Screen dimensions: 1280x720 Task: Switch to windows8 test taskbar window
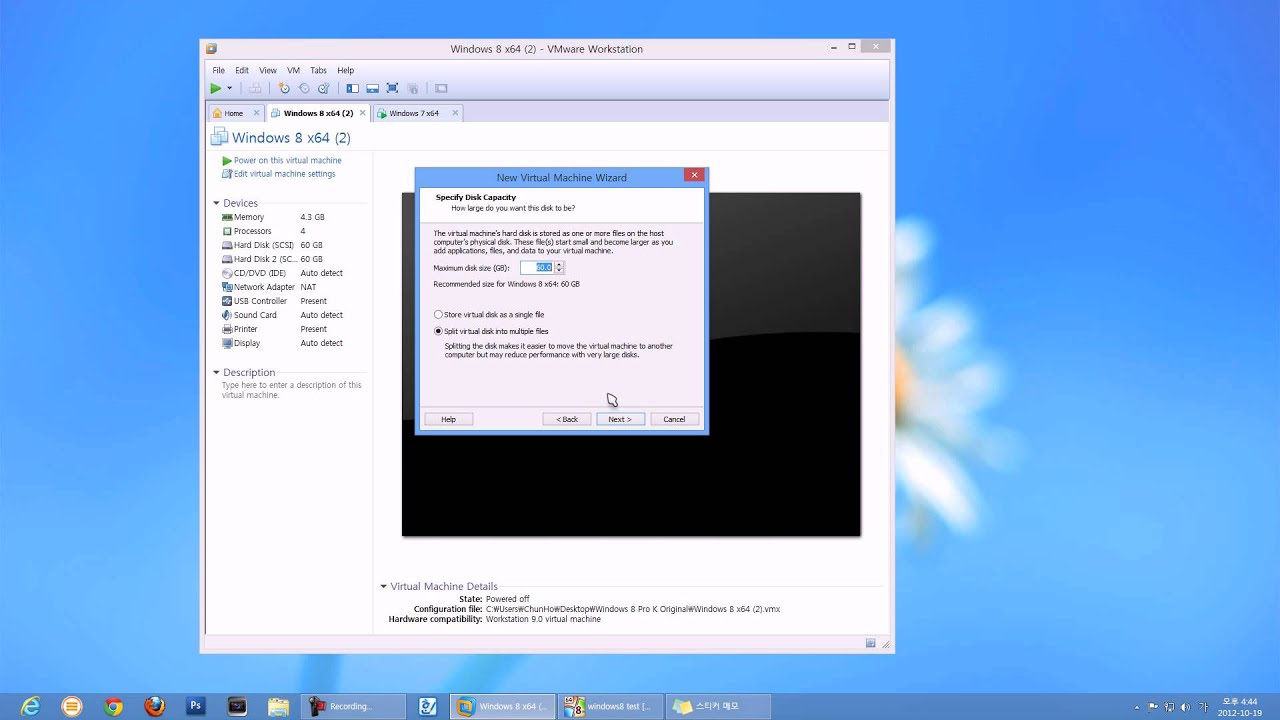point(610,706)
